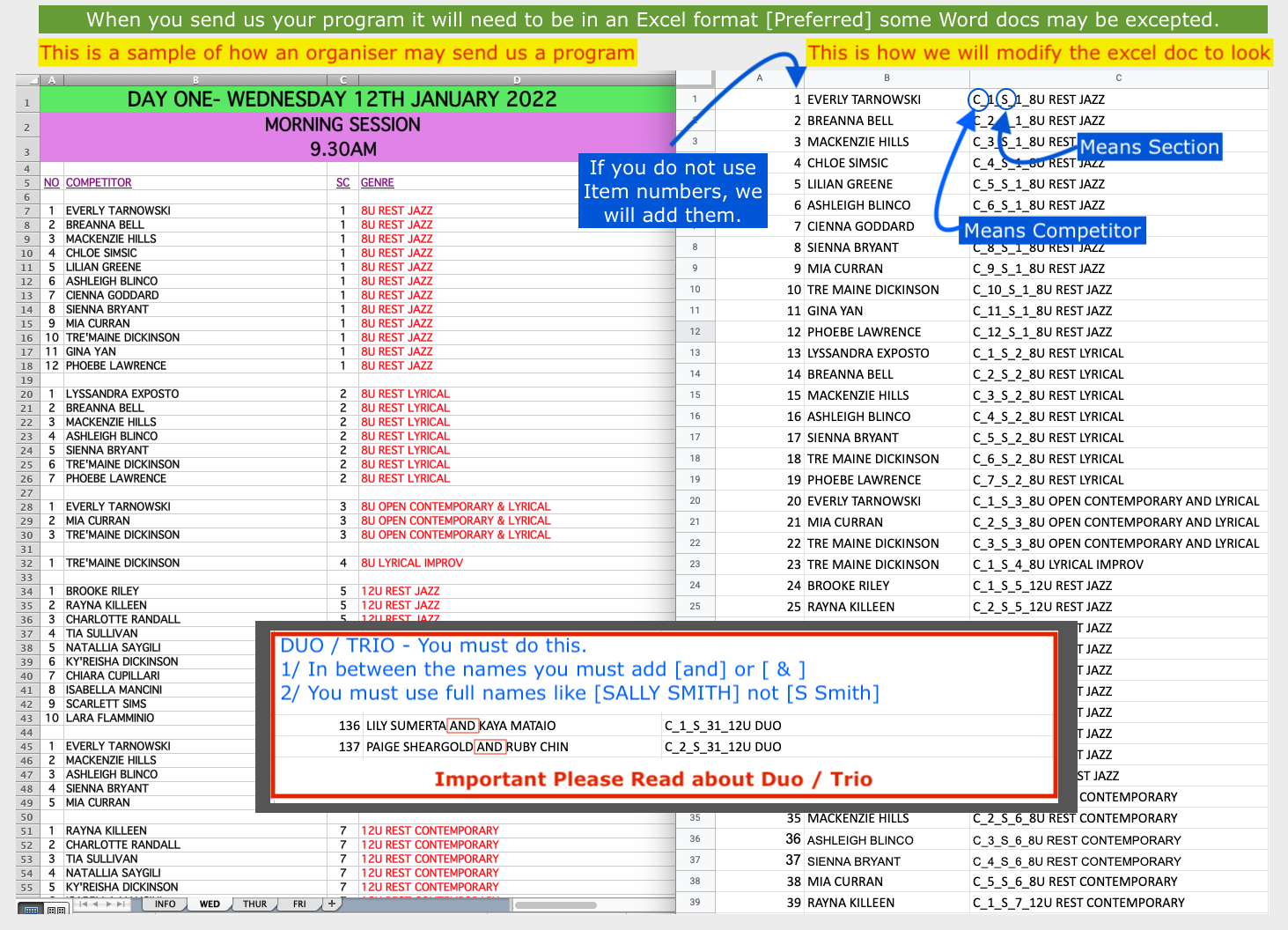Select column B header in left spreadsheet
The width and height of the screenshot is (1288, 930).
coord(195,80)
